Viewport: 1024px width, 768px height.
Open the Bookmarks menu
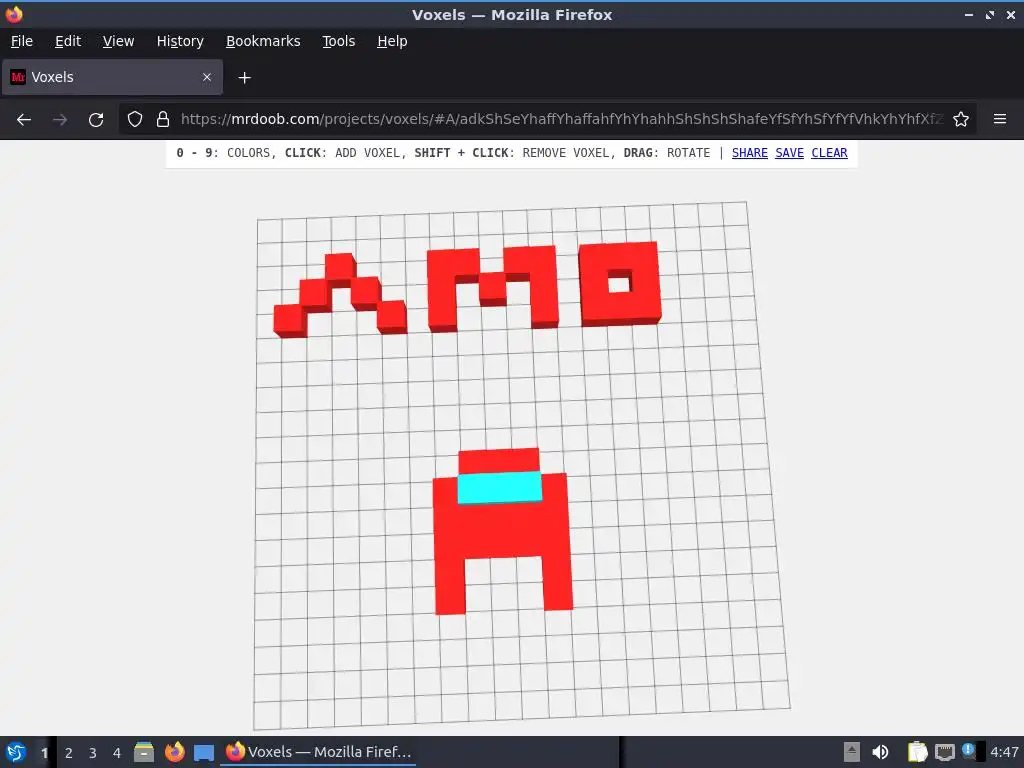[263, 41]
